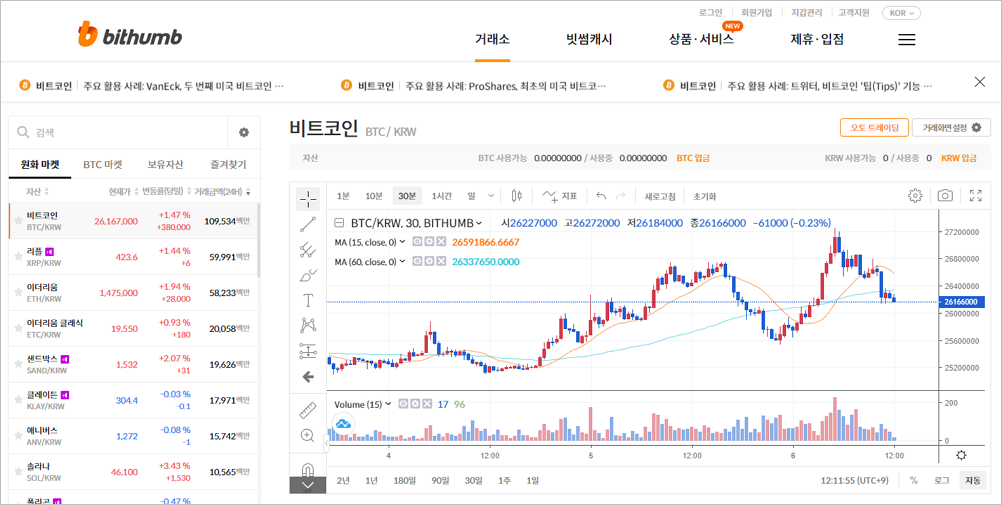
Task: Select the text annotation tool
Action: tap(307, 300)
